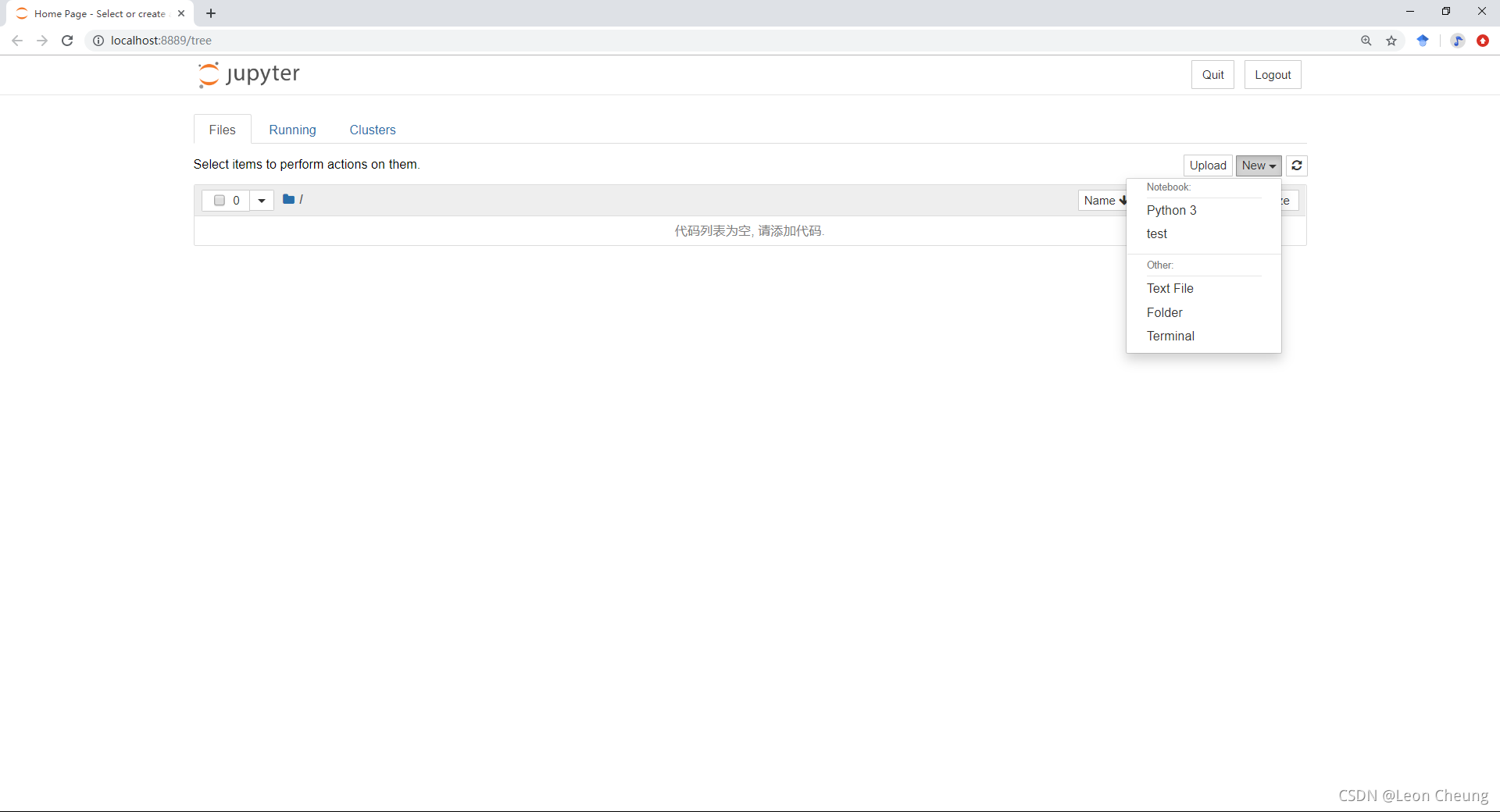Click the Quit button
This screenshot has width=1500, height=812.
click(1212, 75)
